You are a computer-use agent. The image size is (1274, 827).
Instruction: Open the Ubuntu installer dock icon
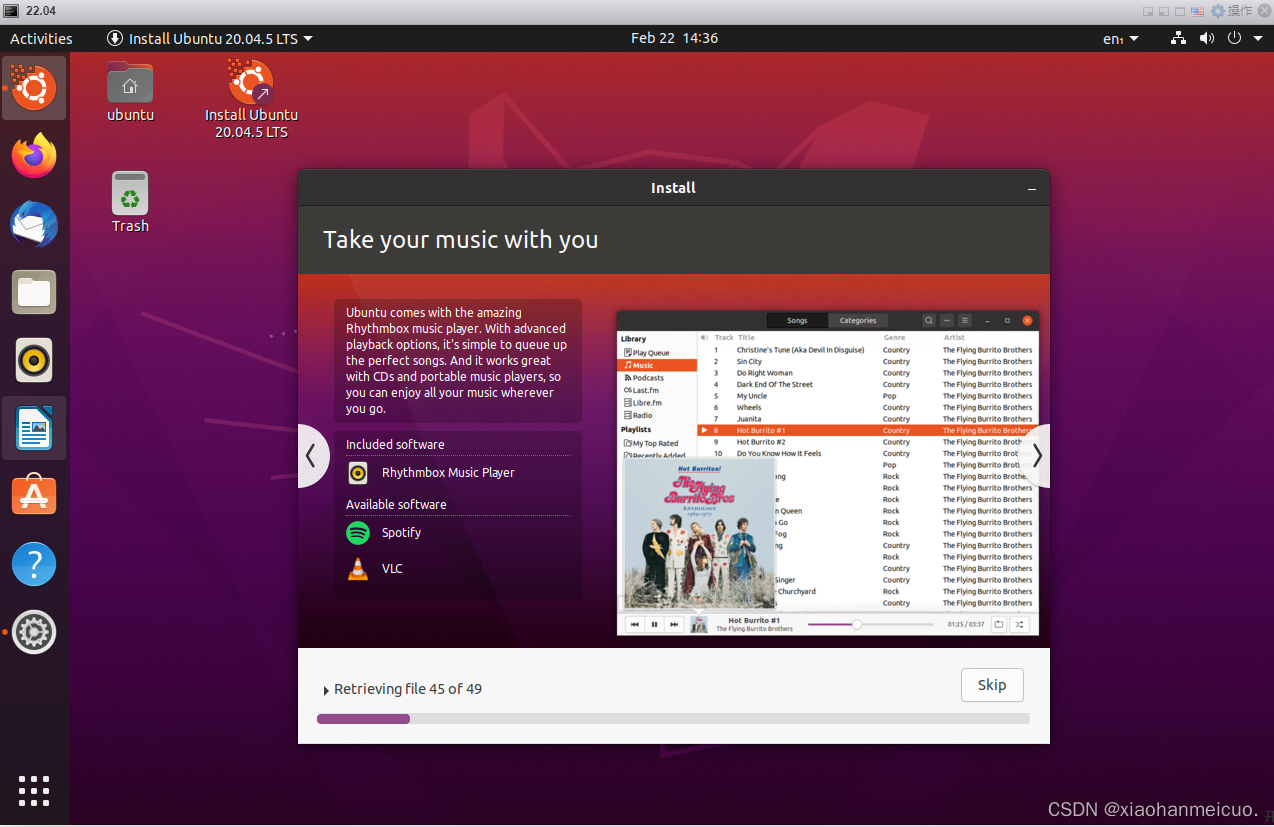click(x=34, y=88)
